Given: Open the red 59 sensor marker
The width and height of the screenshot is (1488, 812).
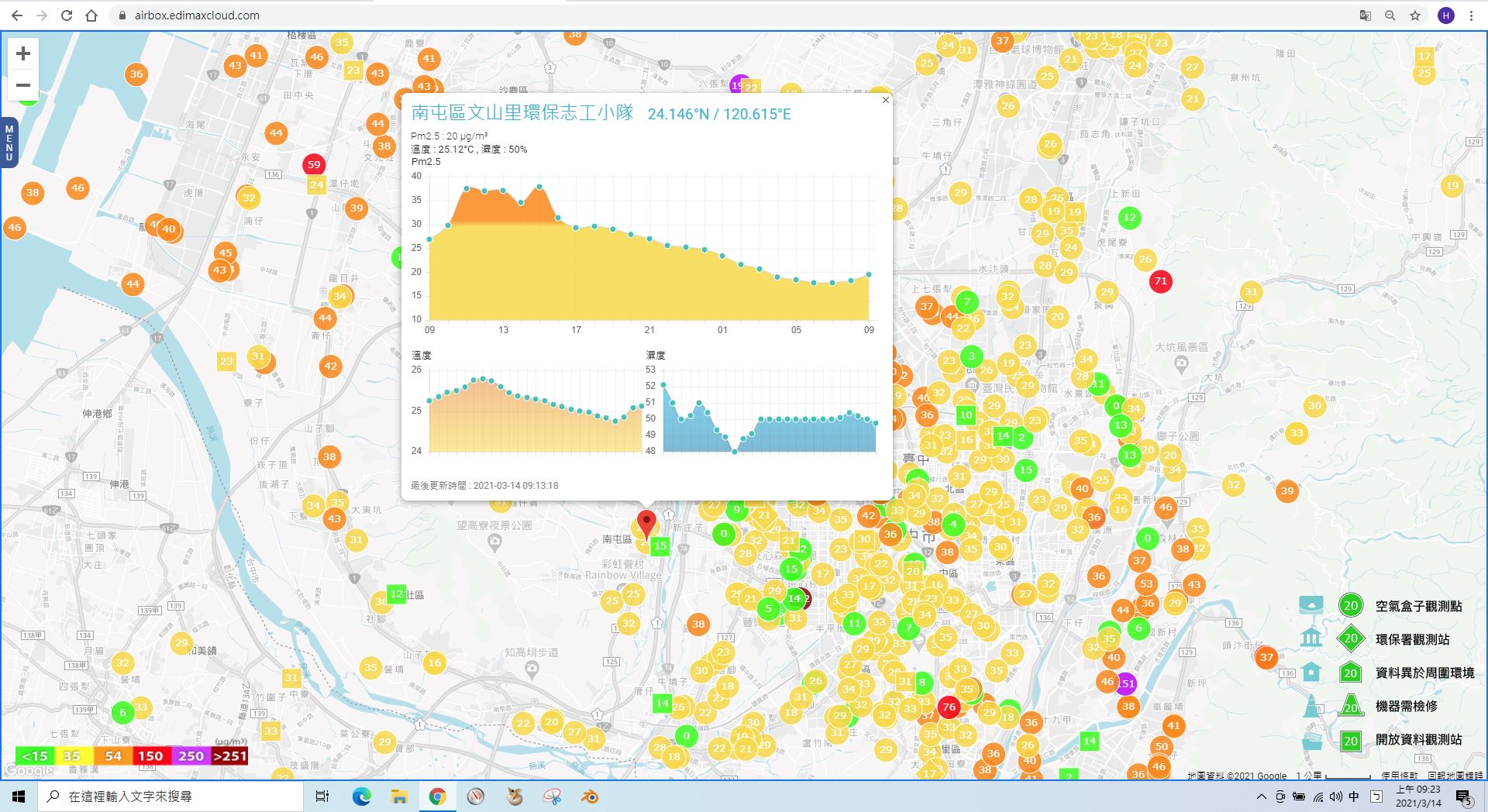Looking at the screenshot, I should click(x=313, y=164).
